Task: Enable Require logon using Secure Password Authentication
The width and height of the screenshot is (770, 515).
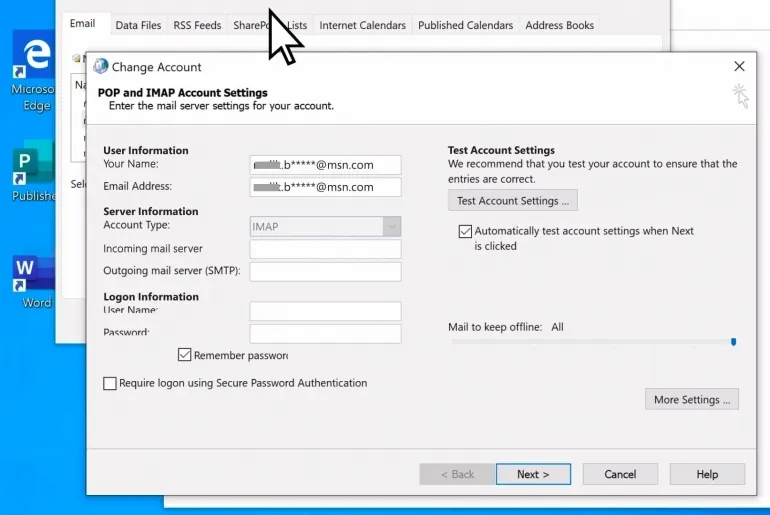Action: [x=110, y=383]
